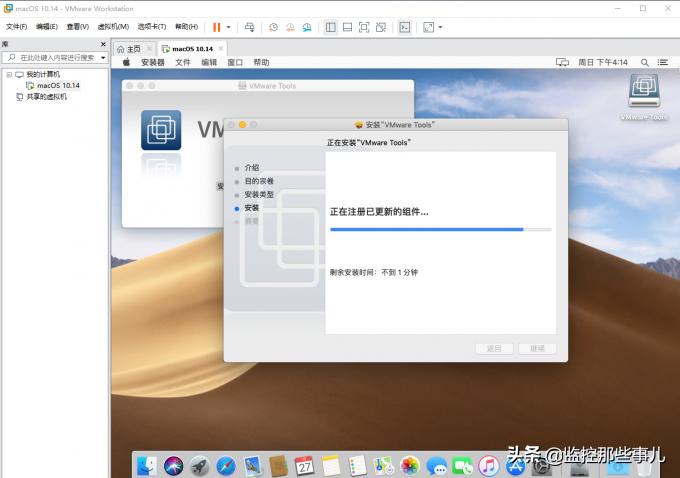Open Messages from the Dock
The image size is (680, 478).
tap(436, 467)
